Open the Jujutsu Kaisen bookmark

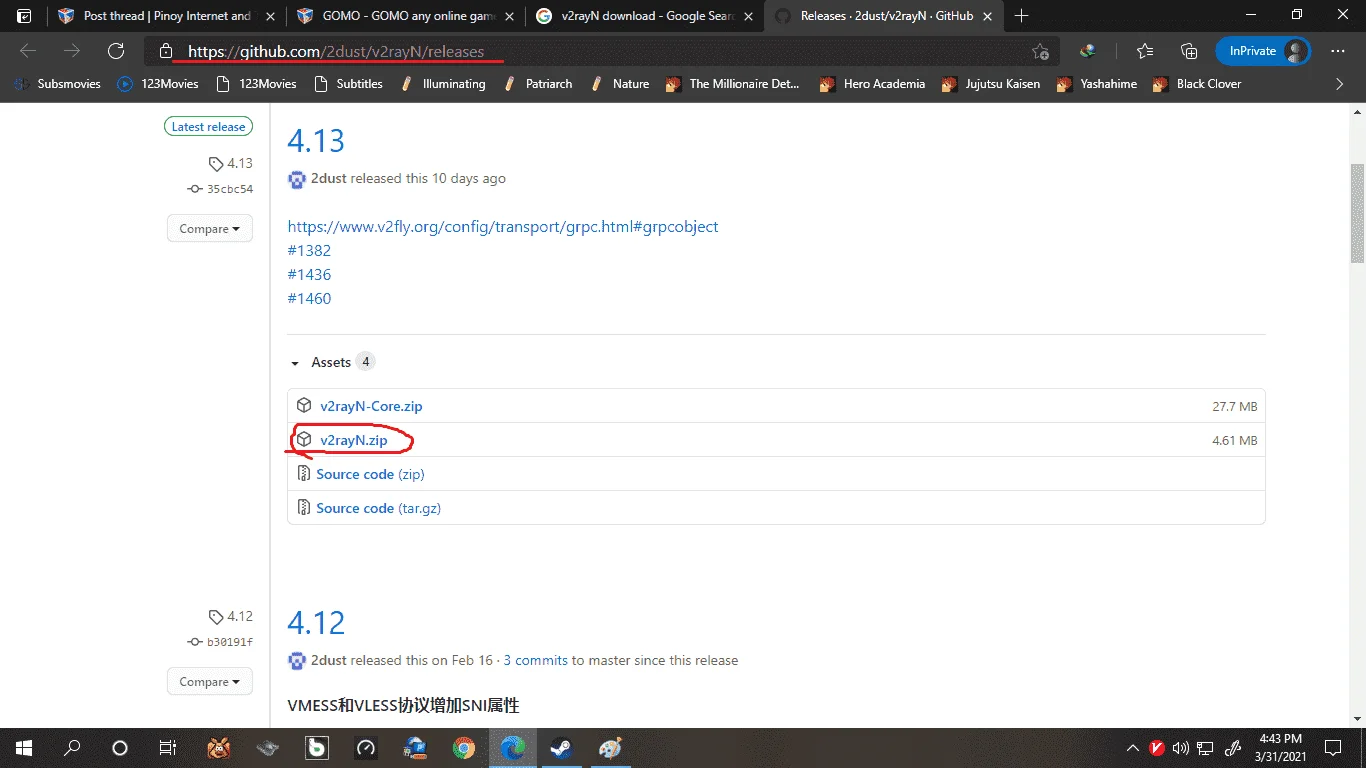[x=990, y=84]
